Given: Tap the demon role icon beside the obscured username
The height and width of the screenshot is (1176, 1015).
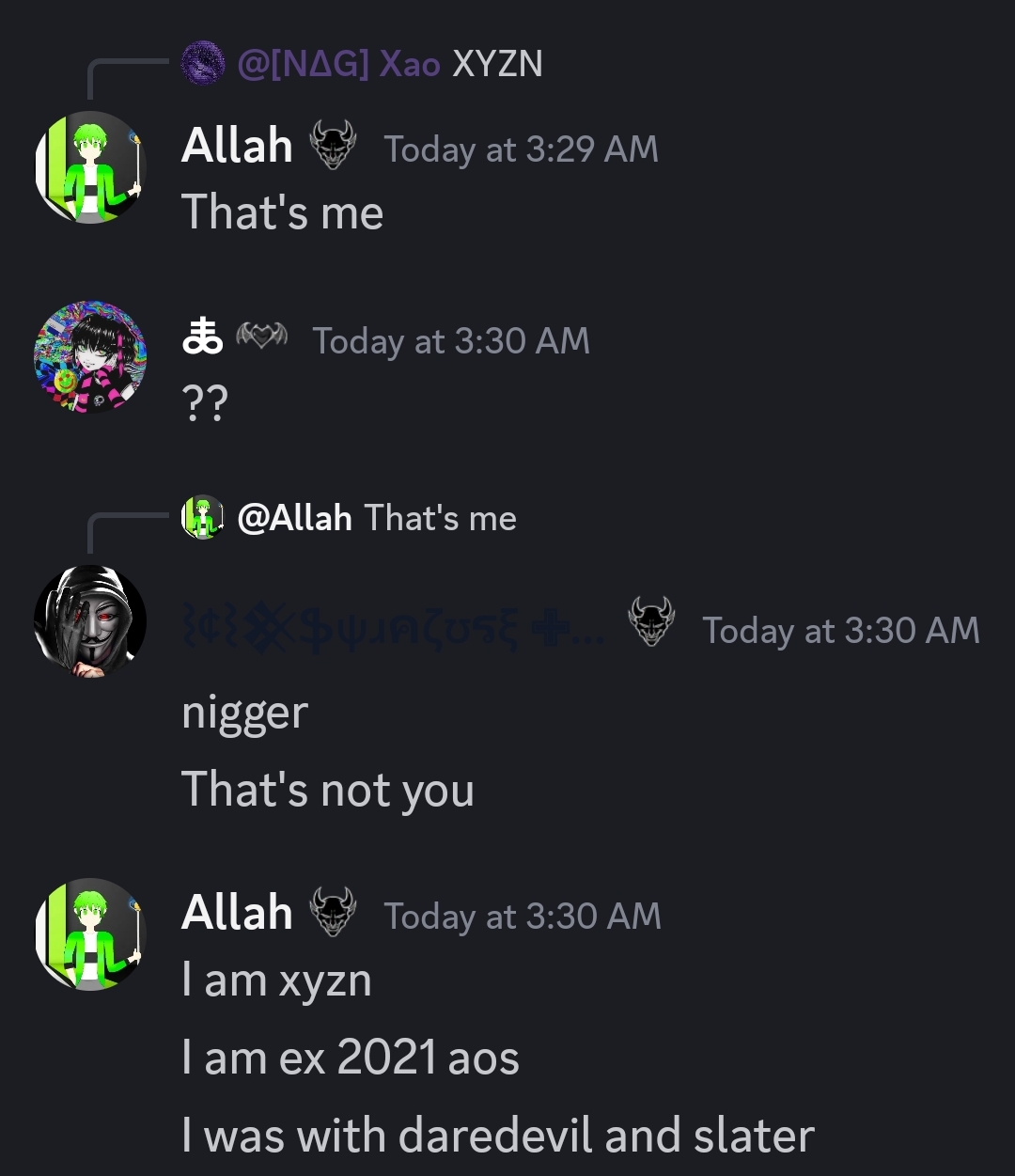Looking at the screenshot, I should click(x=651, y=621).
